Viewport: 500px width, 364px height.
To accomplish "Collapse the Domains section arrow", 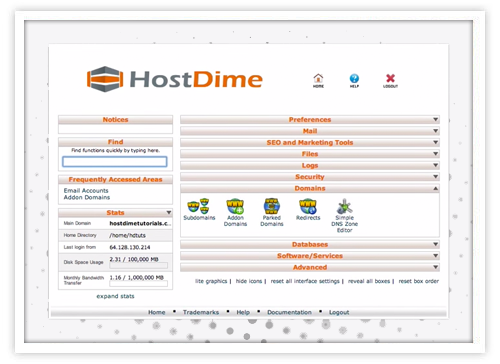I will pyautogui.click(x=435, y=188).
